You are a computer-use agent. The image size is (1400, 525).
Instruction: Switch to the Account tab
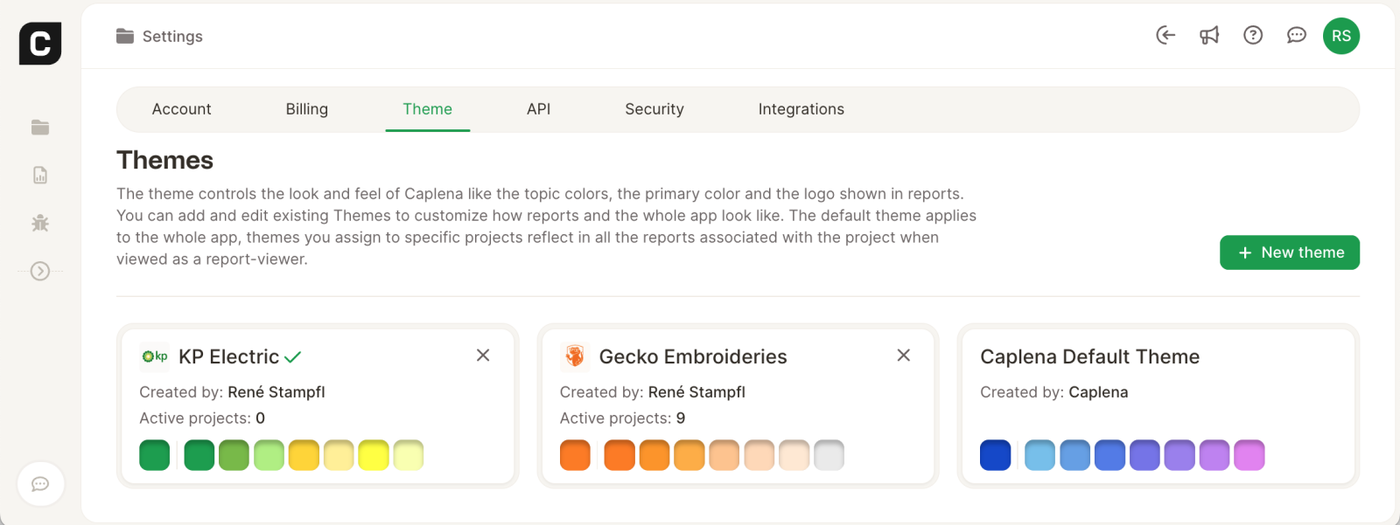[181, 109]
